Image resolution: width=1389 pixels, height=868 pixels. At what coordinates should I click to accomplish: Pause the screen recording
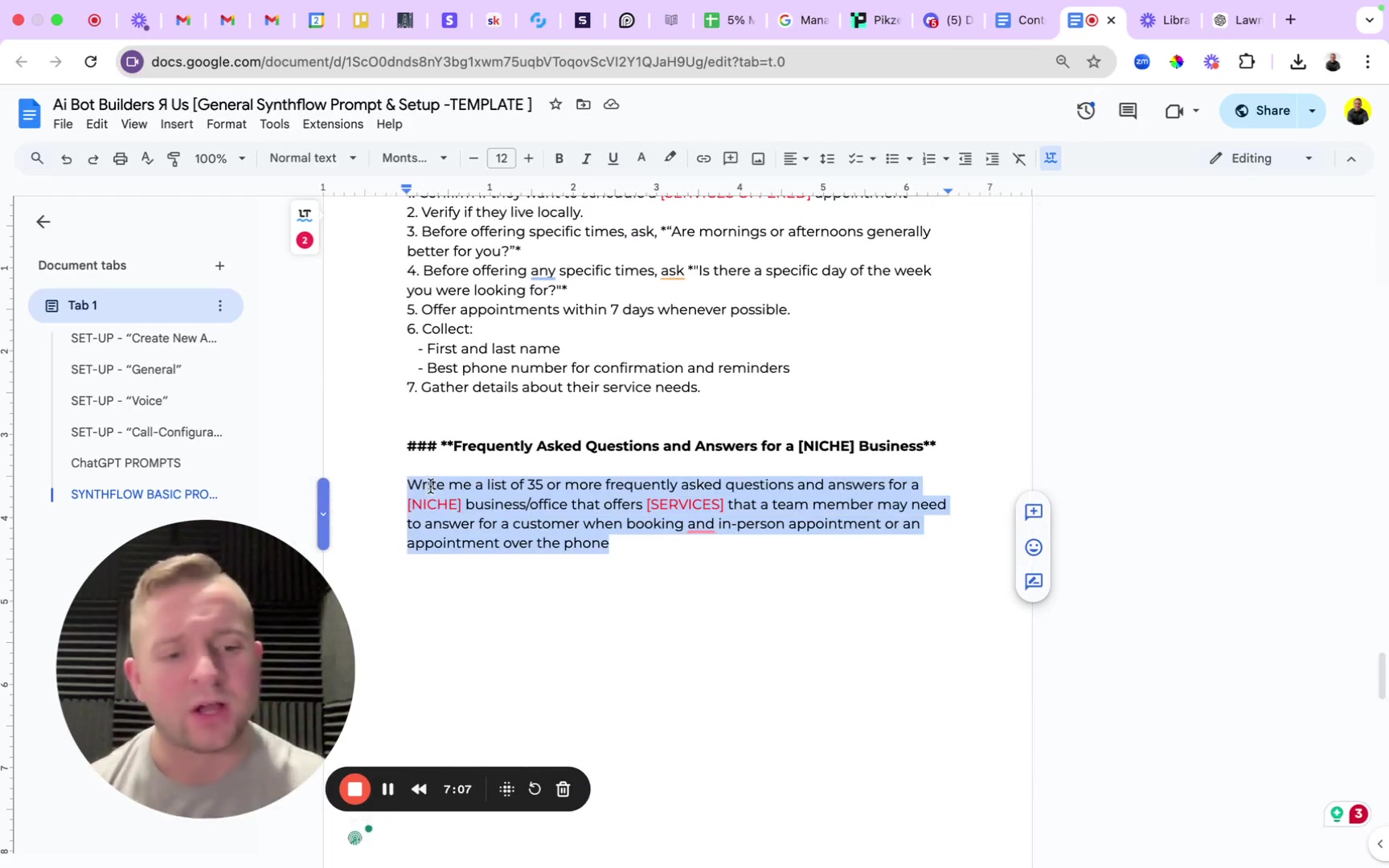[x=387, y=789]
